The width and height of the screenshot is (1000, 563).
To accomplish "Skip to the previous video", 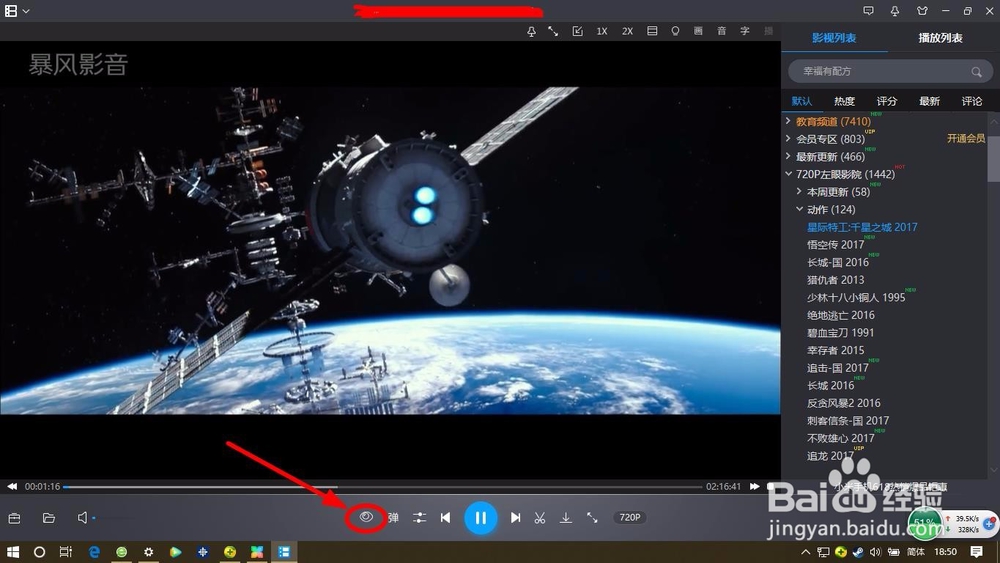I will point(445,518).
